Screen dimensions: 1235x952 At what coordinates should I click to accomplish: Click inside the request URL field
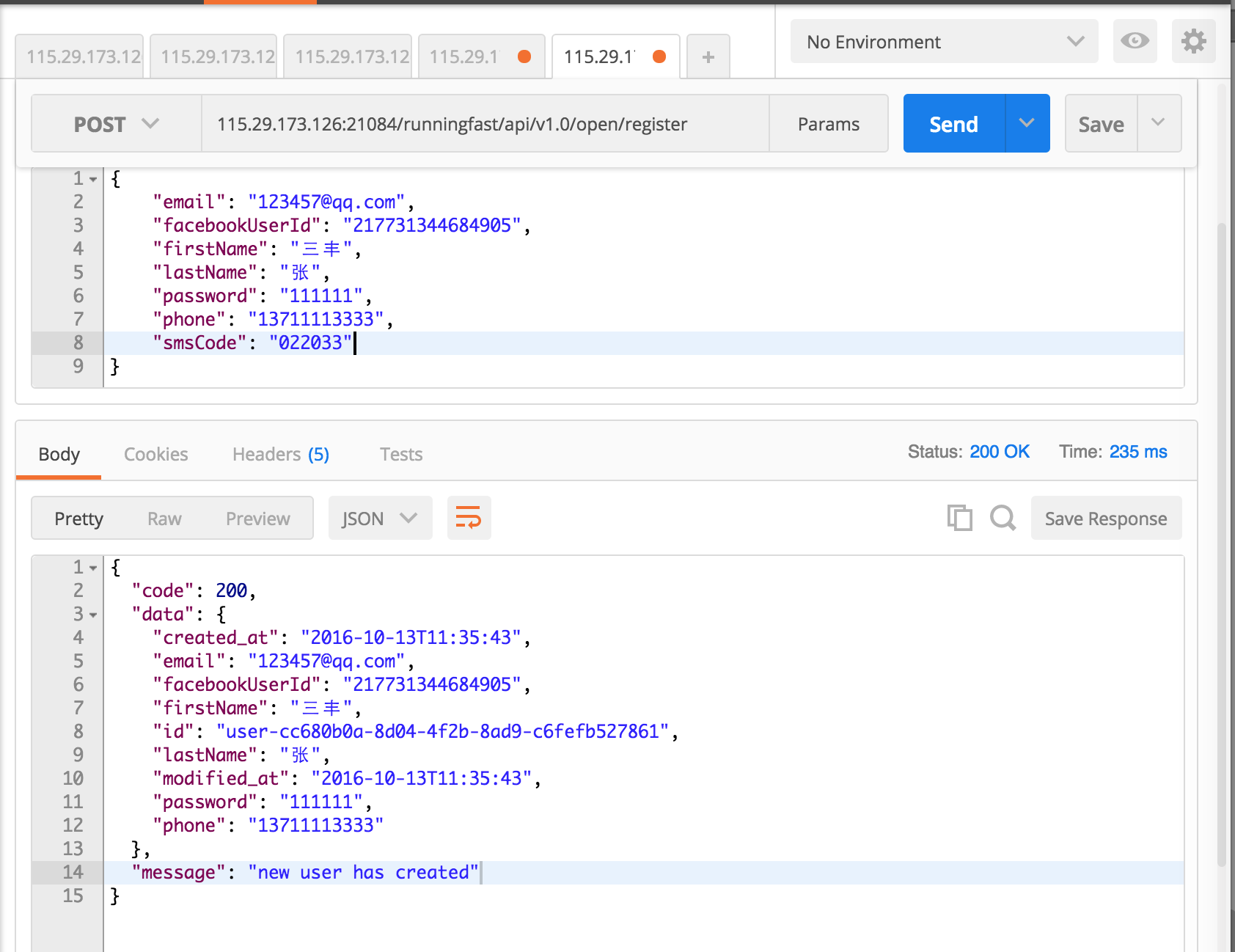point(484,124)
